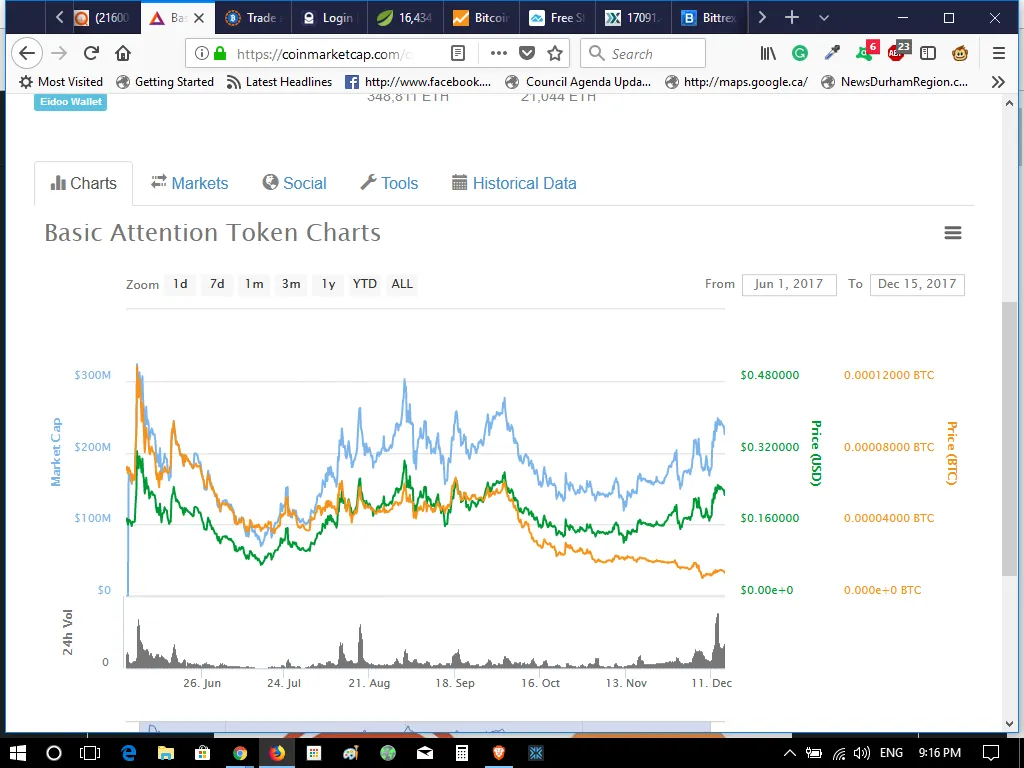Click the chart range navigator slider
The height and width of the screenshot is (768, 1024).
pos(424,727)
